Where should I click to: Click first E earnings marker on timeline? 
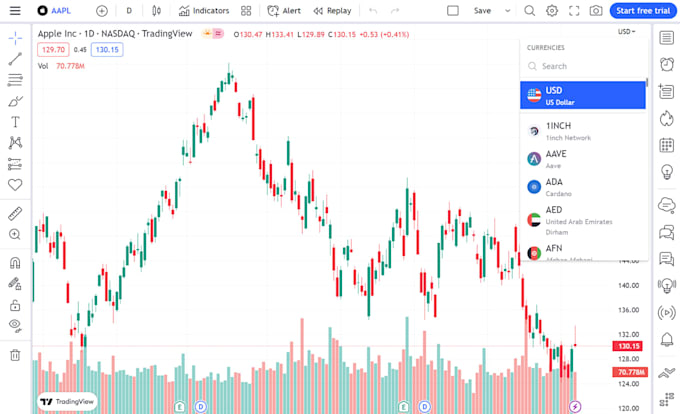180,407
